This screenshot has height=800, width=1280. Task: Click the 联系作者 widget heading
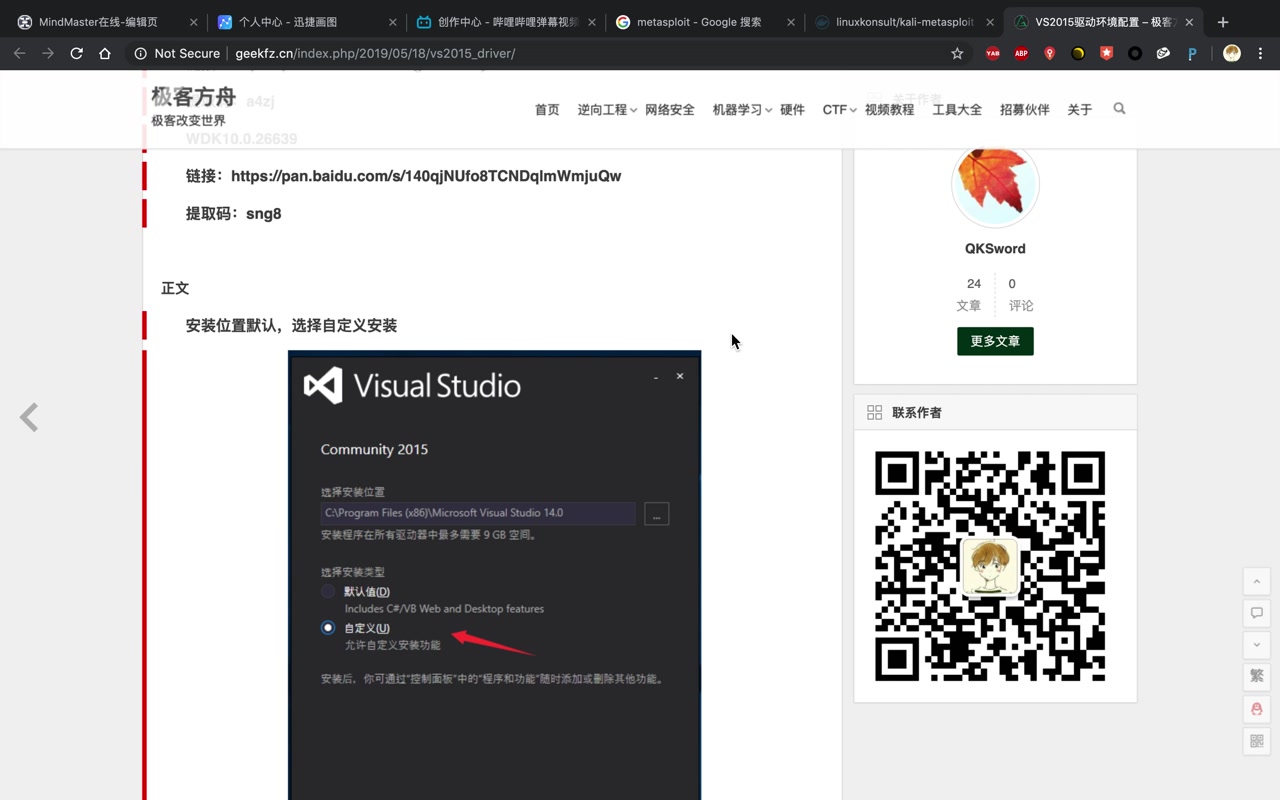(917, 412)
